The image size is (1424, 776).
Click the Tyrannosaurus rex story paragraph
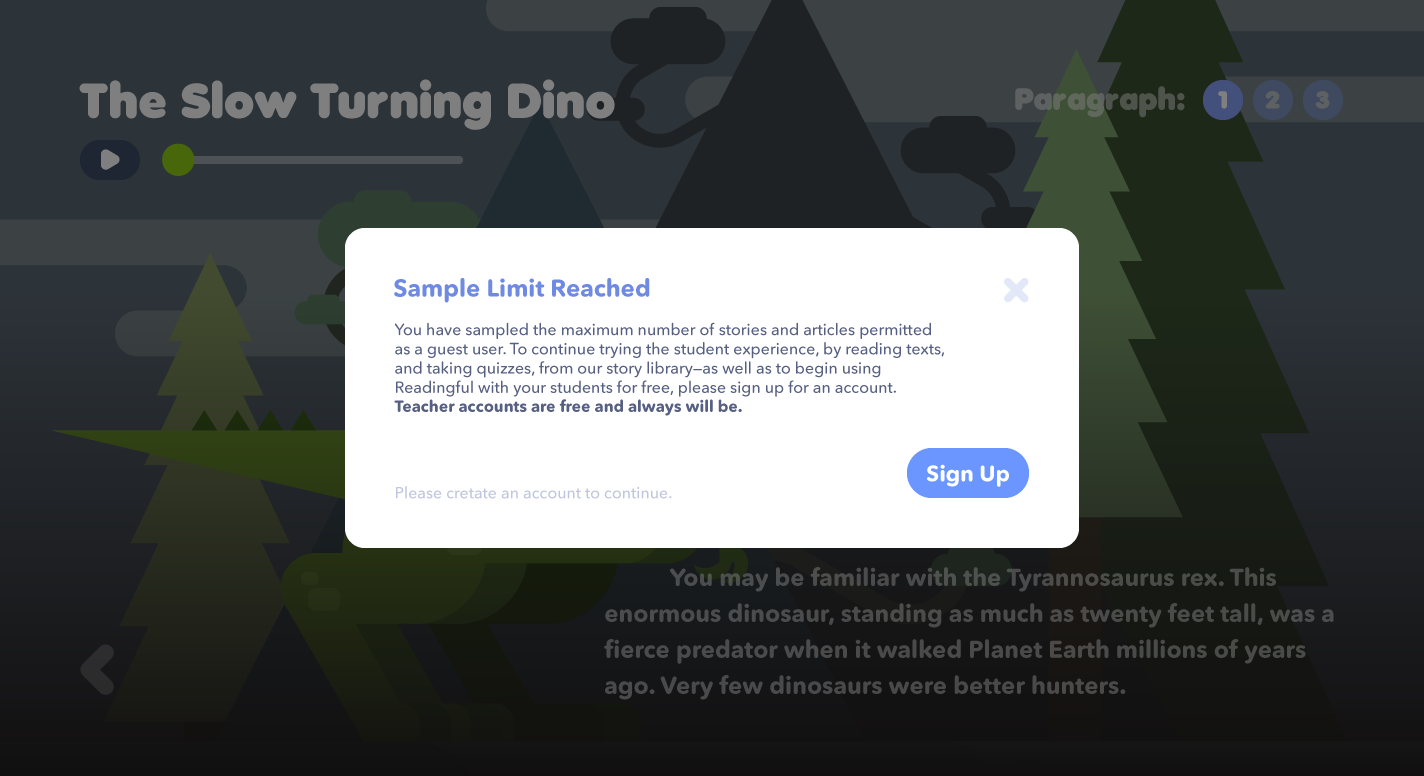(x=968, y=632)
